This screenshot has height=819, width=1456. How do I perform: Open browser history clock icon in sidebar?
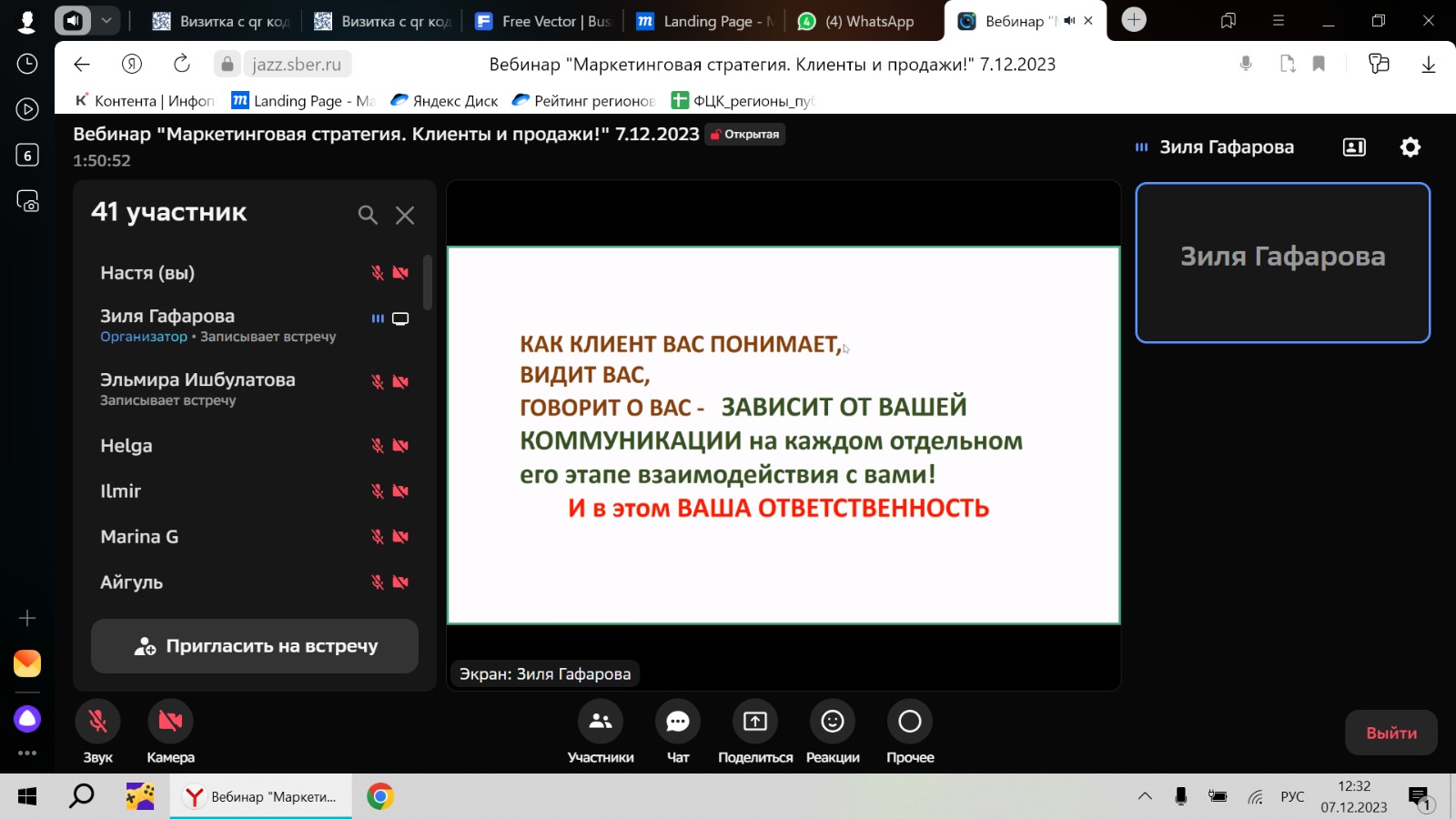(27, 64)
